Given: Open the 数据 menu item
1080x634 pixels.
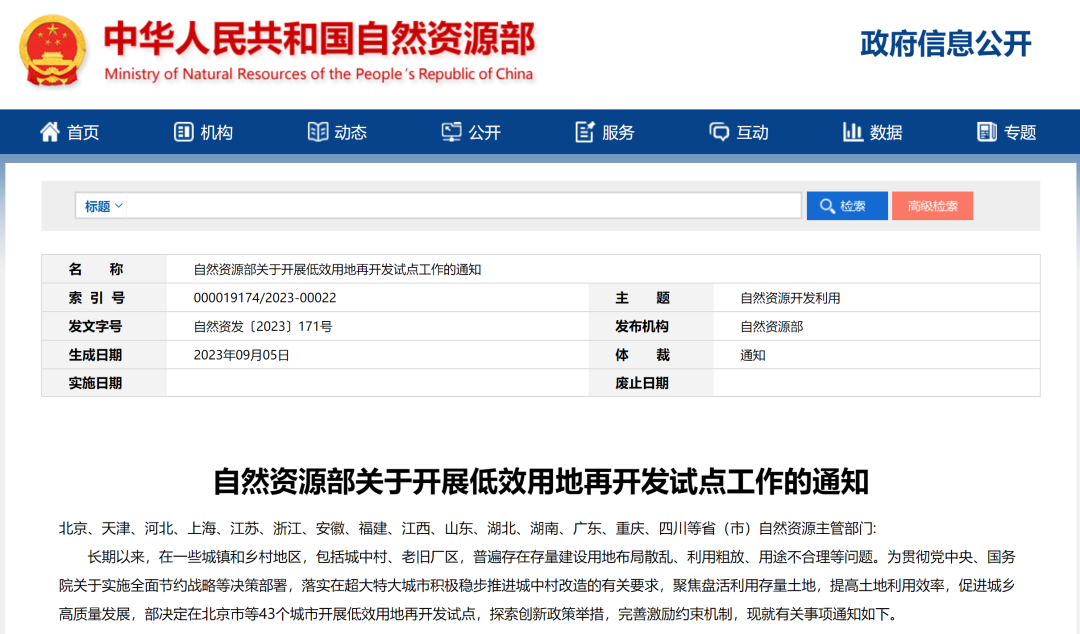Looking at the screenshot, I should (x=886, y=132).
